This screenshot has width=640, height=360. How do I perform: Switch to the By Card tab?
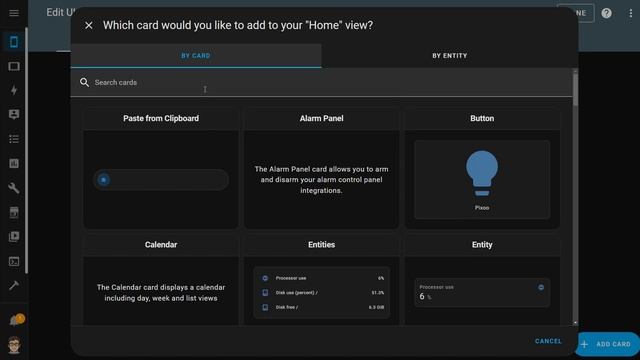point(196,56)
